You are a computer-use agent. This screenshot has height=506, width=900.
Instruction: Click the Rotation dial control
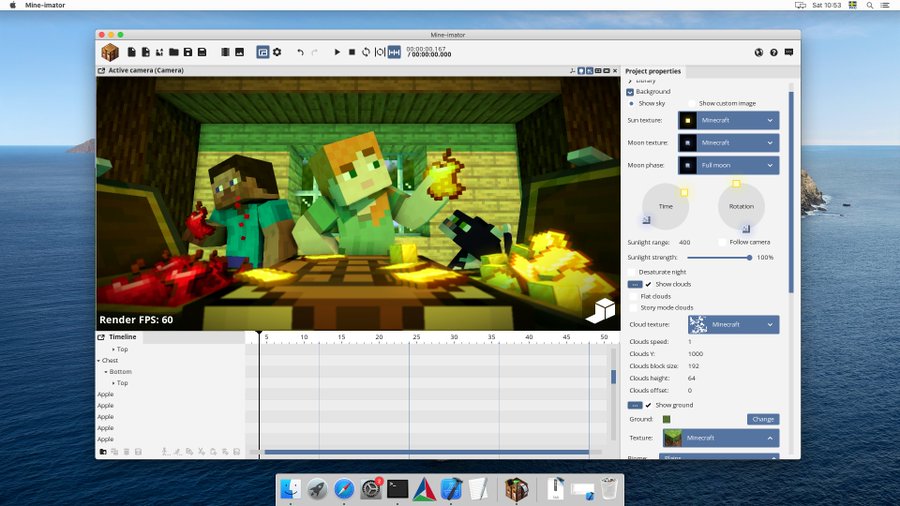coord(741,206)
